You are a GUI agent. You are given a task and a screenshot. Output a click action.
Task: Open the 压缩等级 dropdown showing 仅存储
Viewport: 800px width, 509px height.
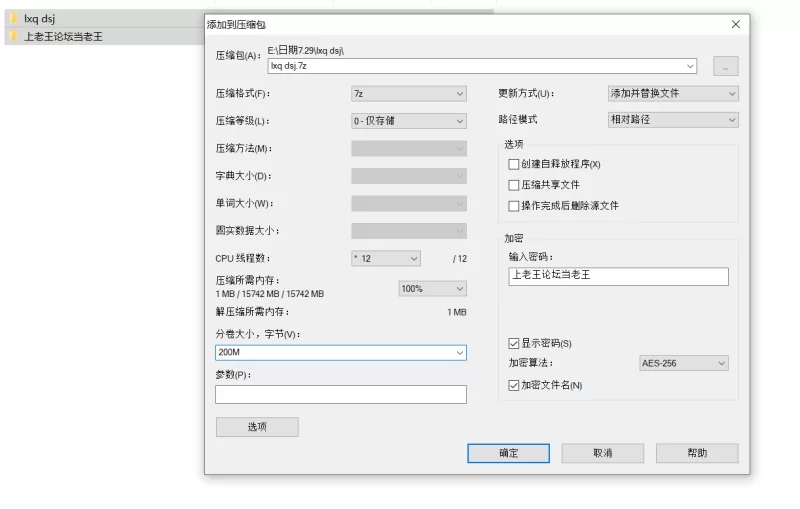point(409,121)
